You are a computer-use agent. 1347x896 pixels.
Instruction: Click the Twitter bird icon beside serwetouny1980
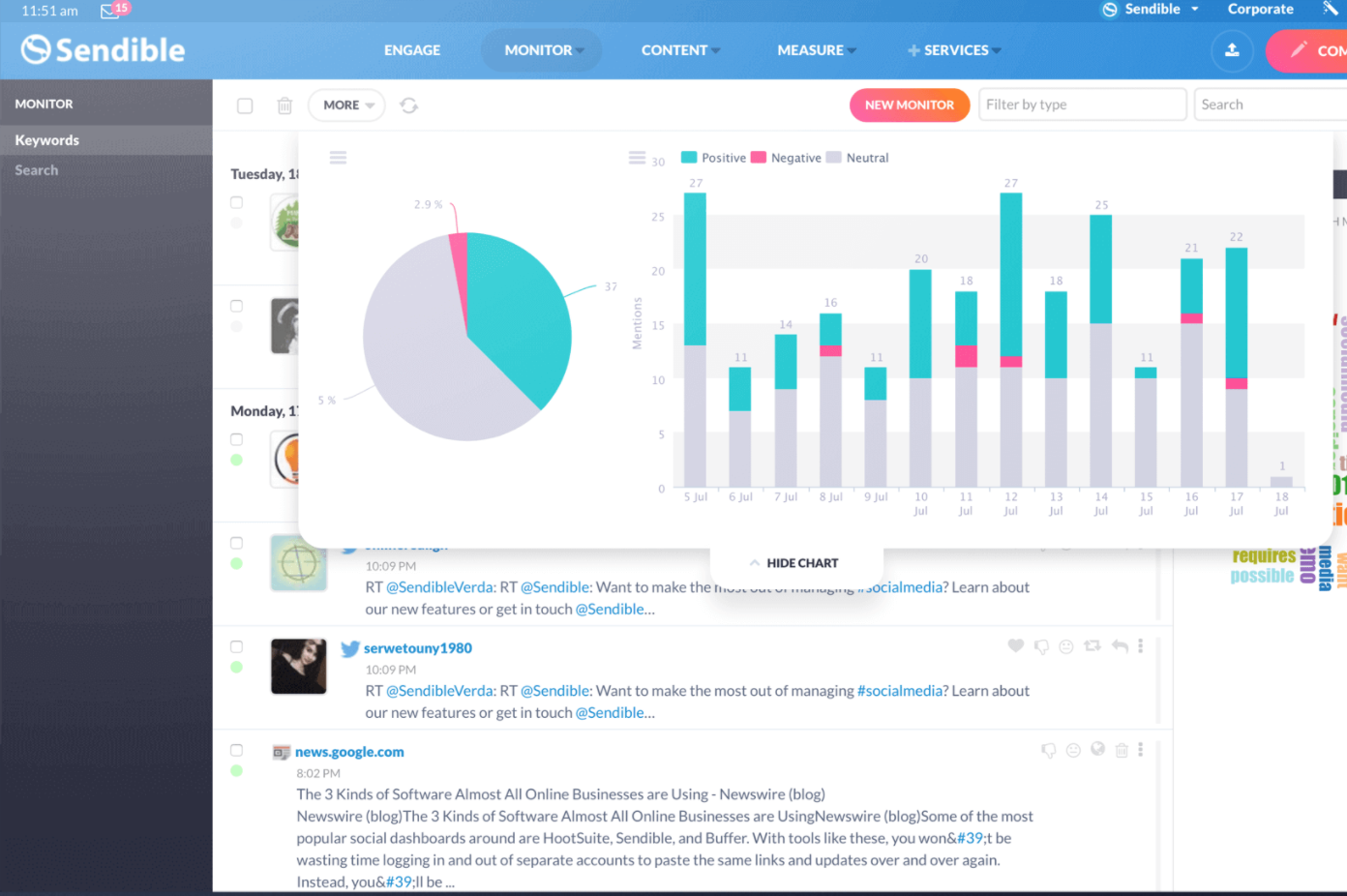pos(350,648)
